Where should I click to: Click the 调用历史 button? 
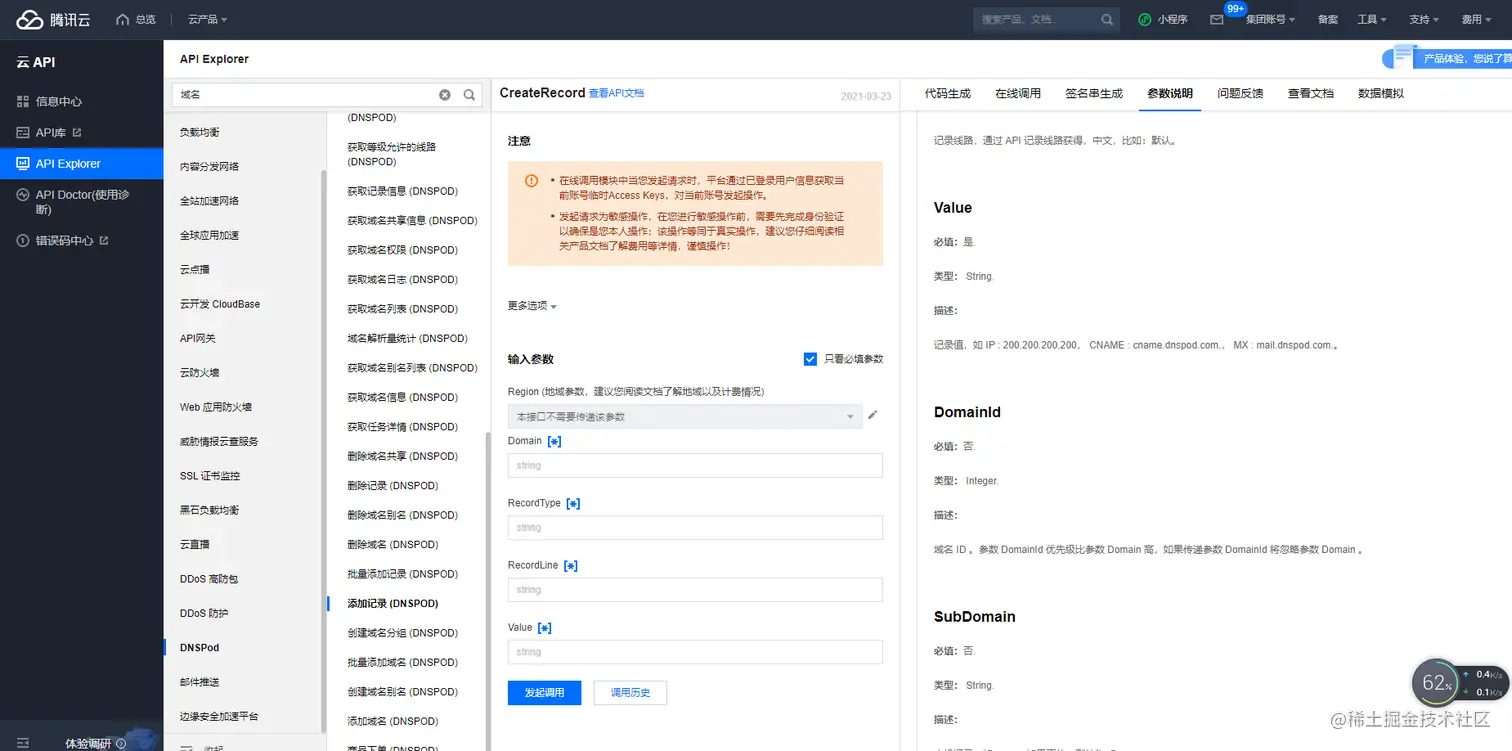(630, 692)
